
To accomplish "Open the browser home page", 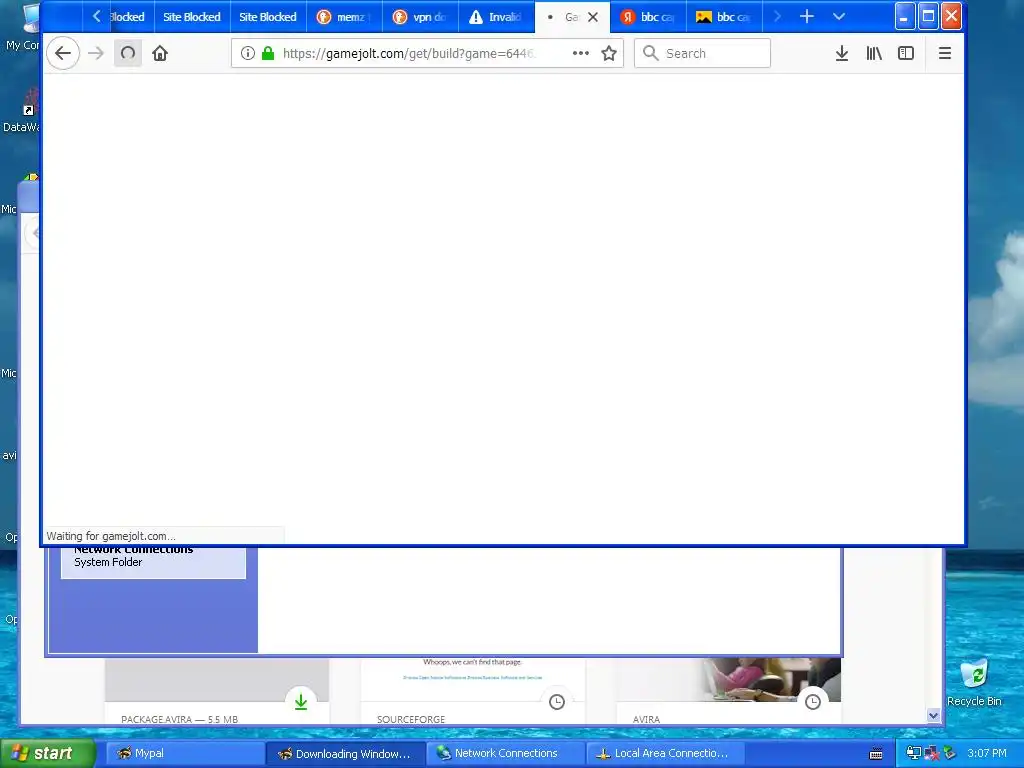I will (x=160, y=54).
